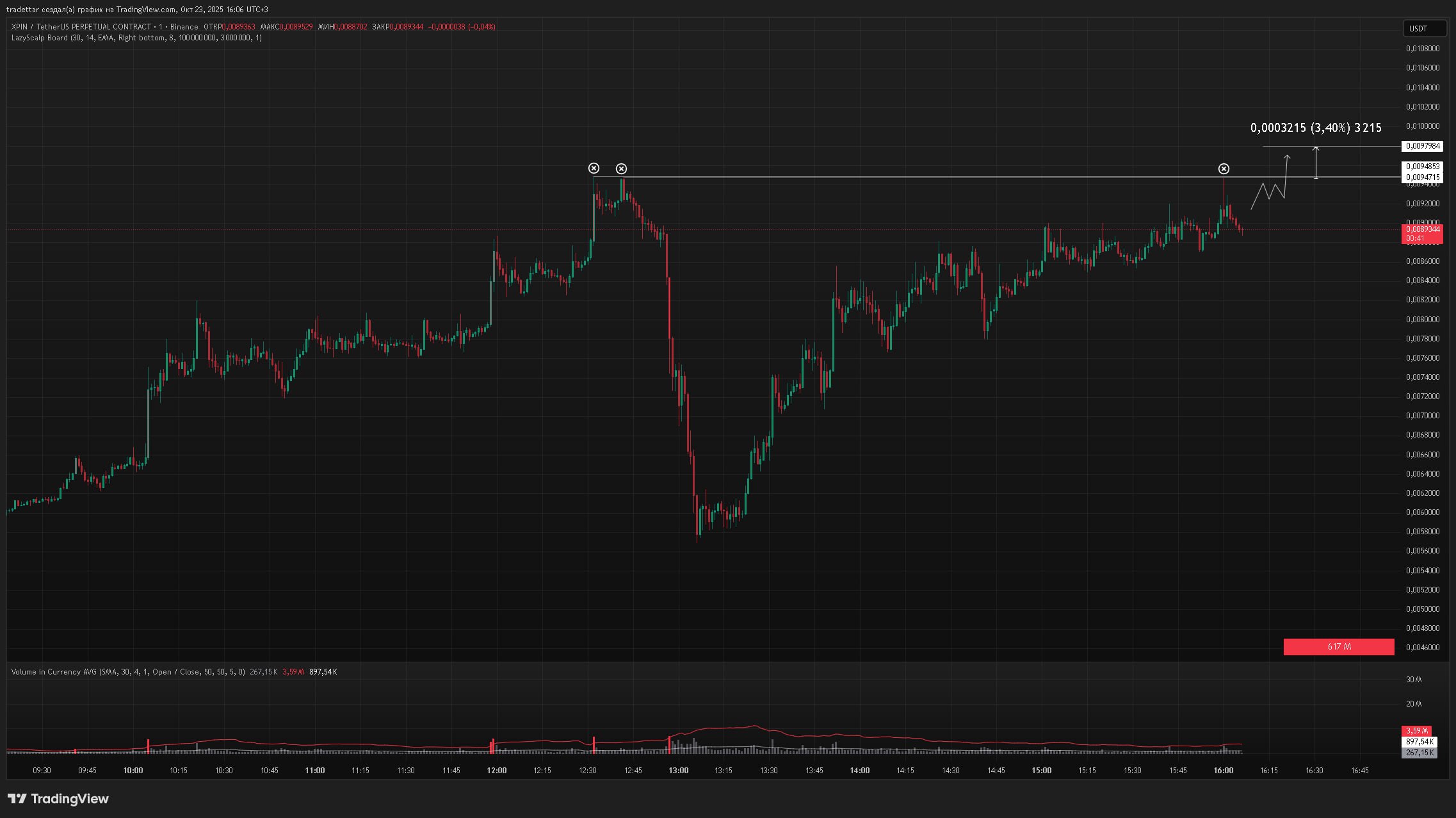Click the red 3,59 M volume label
1456x818 pixels.
(1416, 731)
